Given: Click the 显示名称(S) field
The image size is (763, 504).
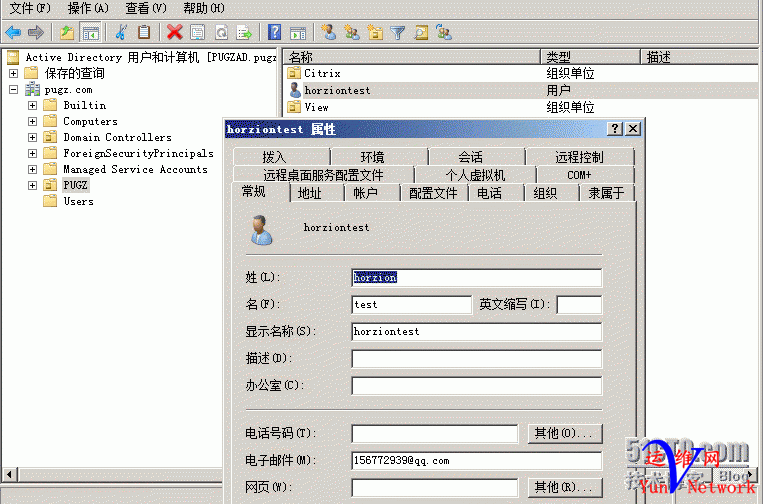Looking at the screenshot, I should (x=476, y=331).
